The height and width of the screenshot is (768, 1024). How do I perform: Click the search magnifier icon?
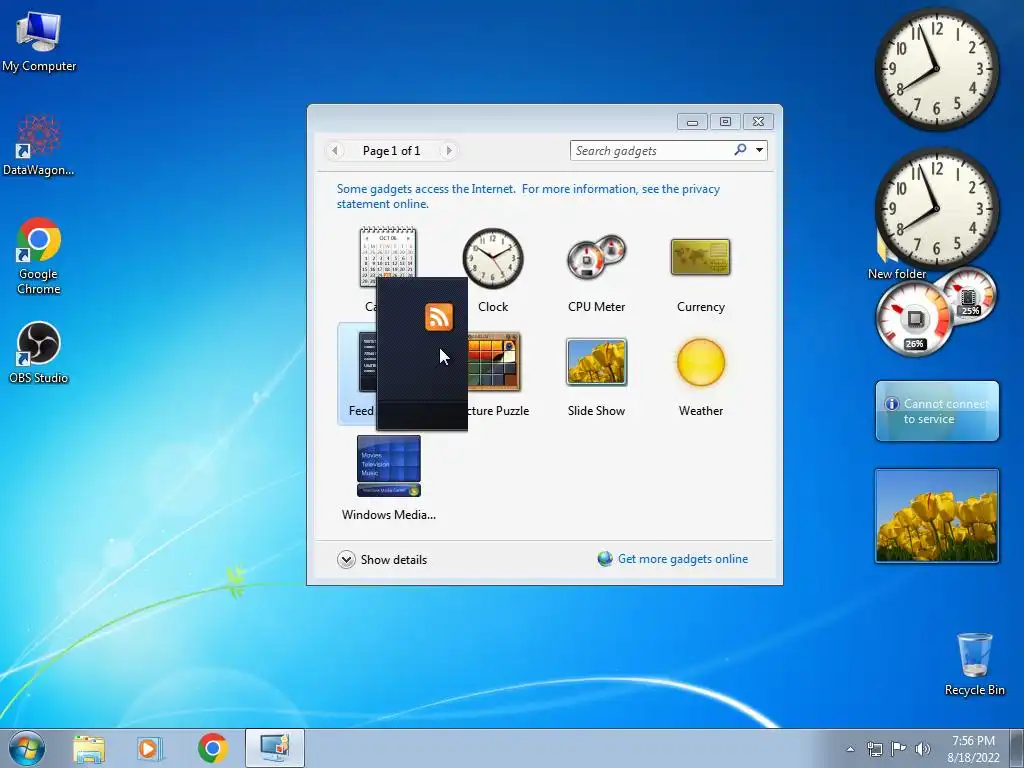pos(740,150)
